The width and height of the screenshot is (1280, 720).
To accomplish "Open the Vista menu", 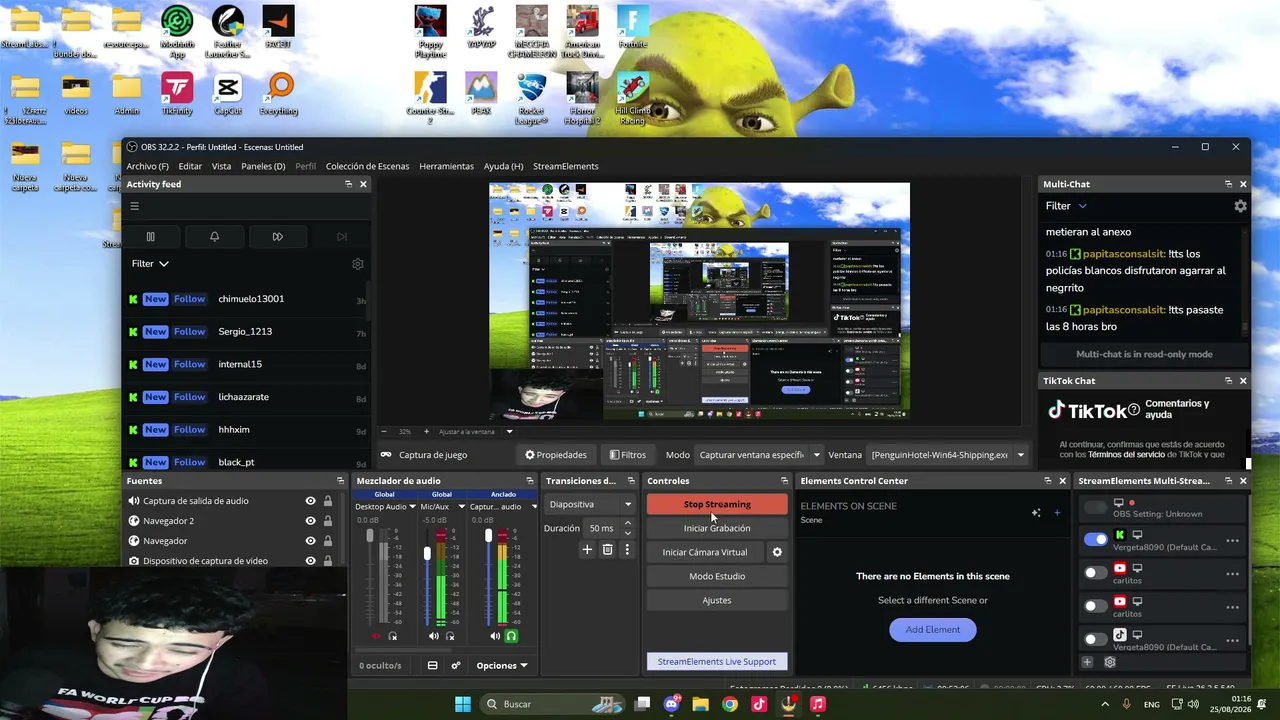I will point(221,166).
